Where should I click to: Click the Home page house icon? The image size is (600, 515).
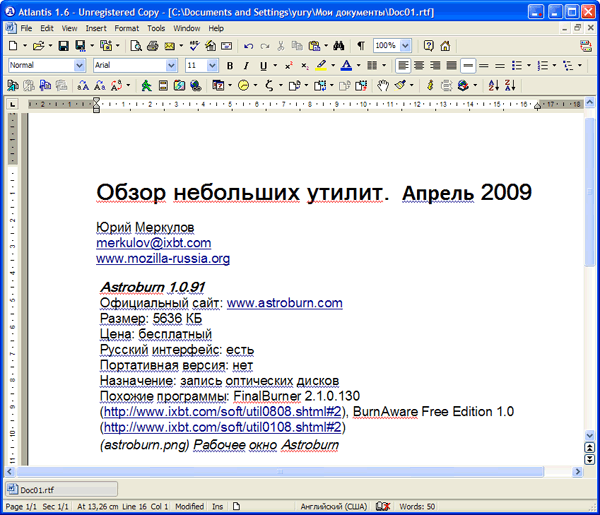tap(445, 46)
